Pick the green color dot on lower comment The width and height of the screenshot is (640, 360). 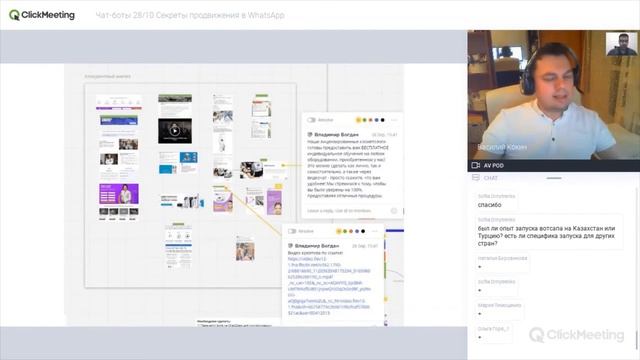tap(344, 231)
